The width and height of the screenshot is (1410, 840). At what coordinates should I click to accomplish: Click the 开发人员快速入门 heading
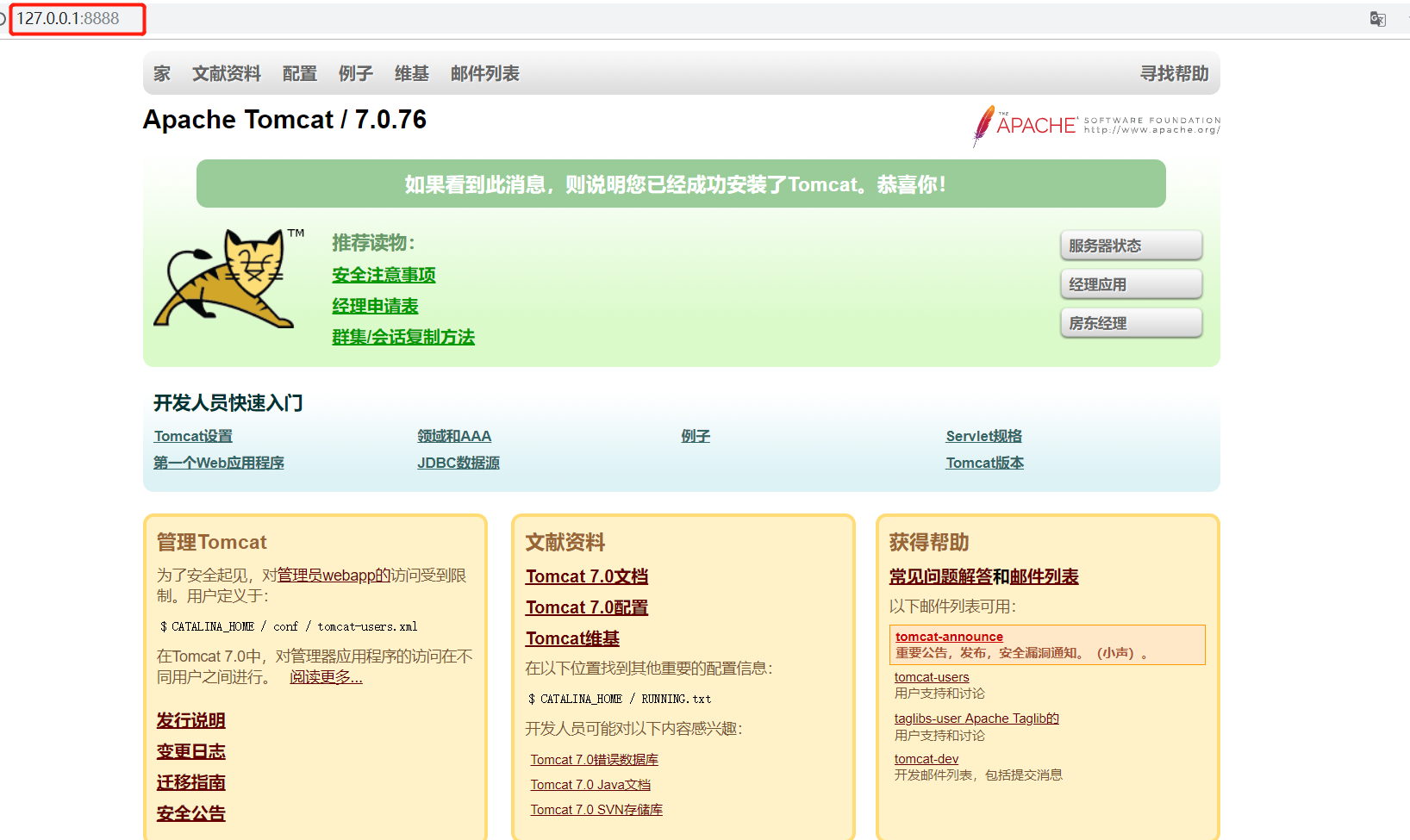pos(228,403)
